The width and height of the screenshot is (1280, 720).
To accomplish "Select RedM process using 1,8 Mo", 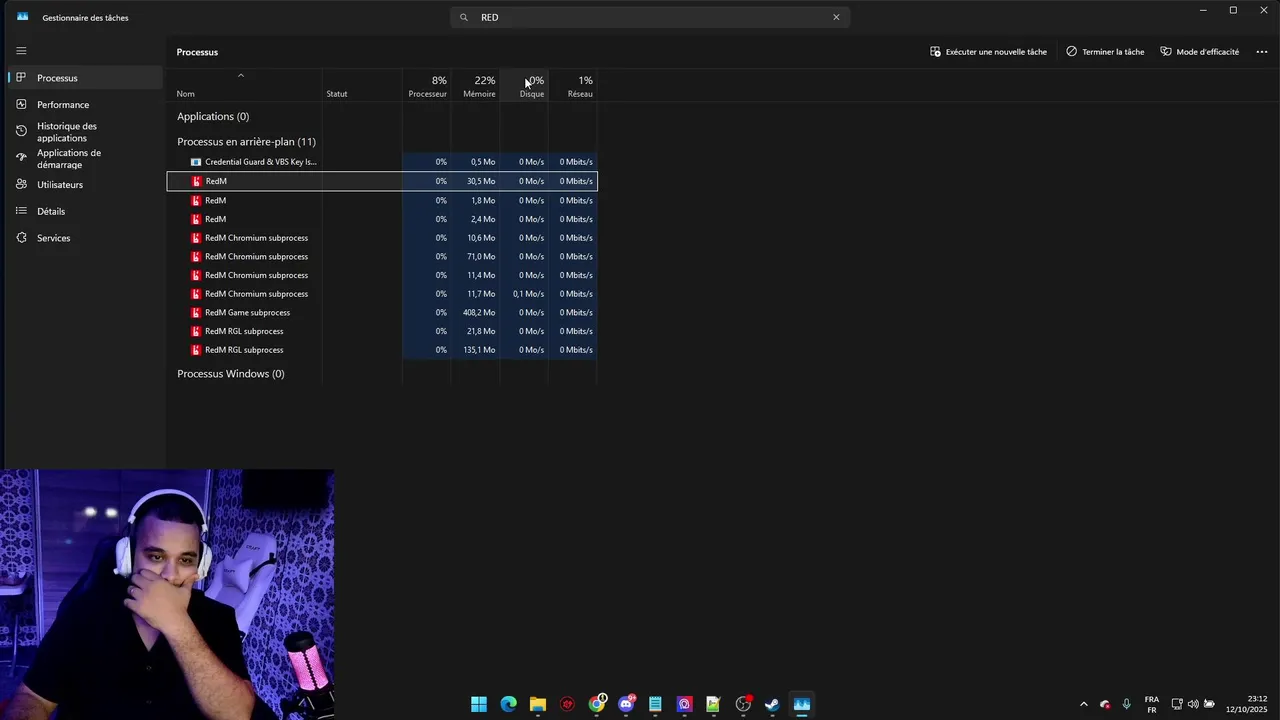I will (x=382, y=200).
